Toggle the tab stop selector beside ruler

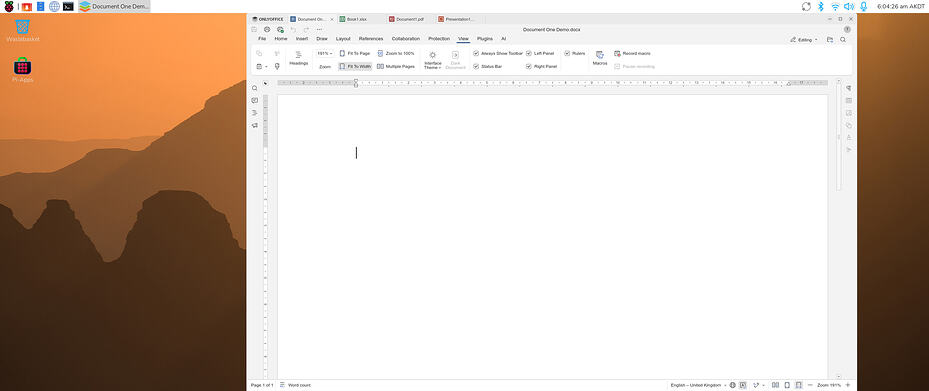(x=265, y=83)
